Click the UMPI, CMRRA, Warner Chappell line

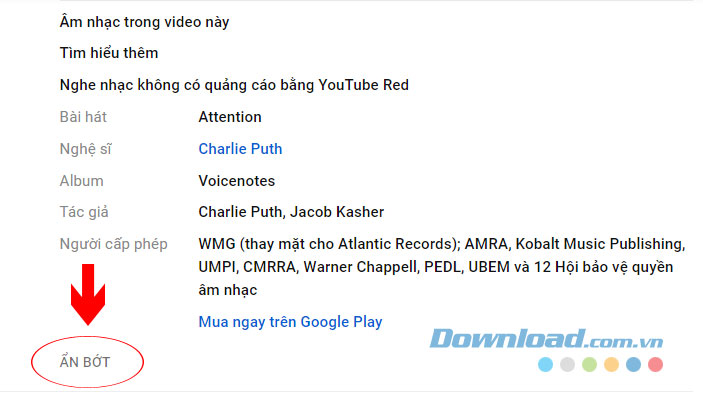[436, 267]
